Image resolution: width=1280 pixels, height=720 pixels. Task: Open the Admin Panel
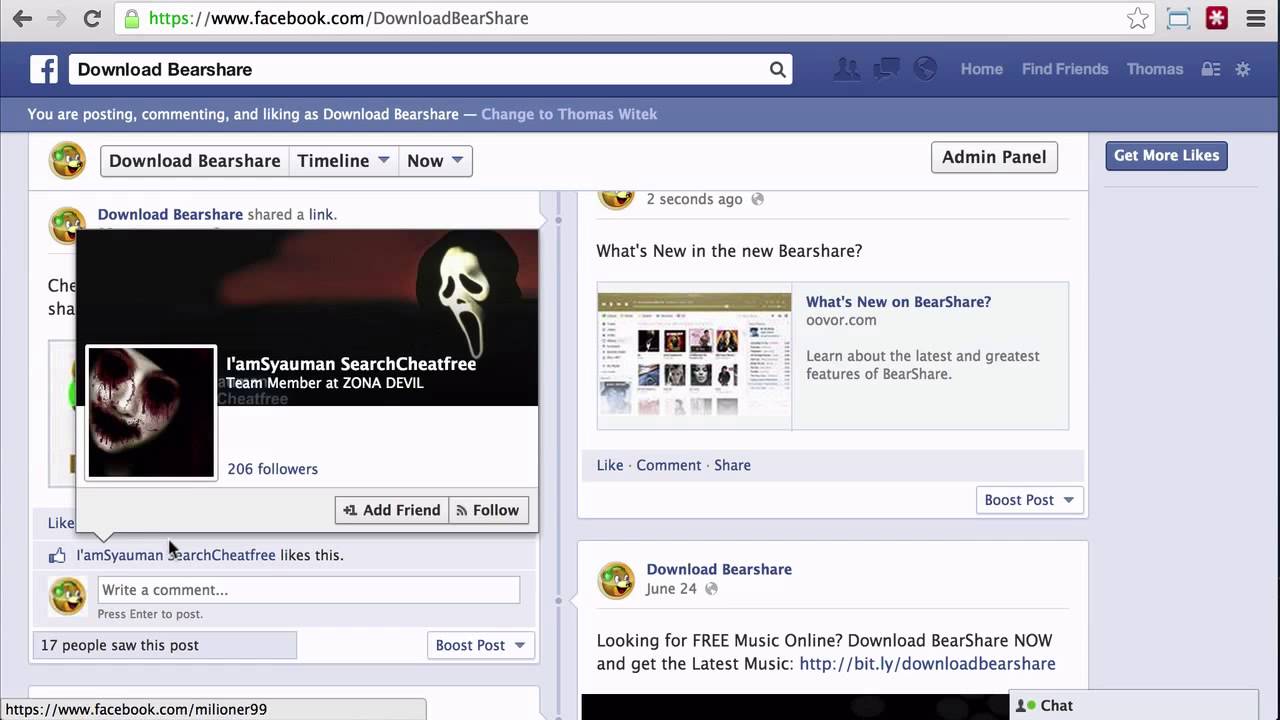(x=994, y=157)
